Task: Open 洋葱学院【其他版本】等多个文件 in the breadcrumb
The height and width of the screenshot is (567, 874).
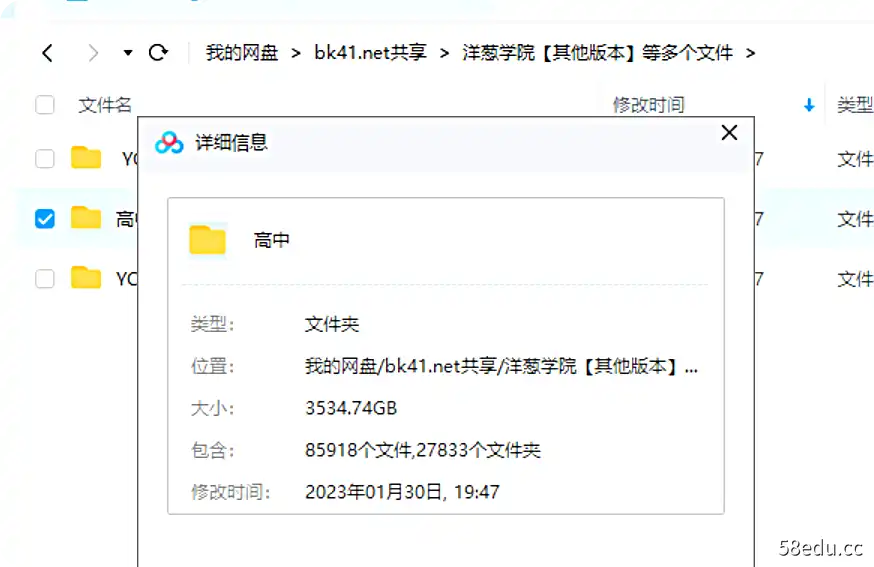Action: tap(597, 53)
